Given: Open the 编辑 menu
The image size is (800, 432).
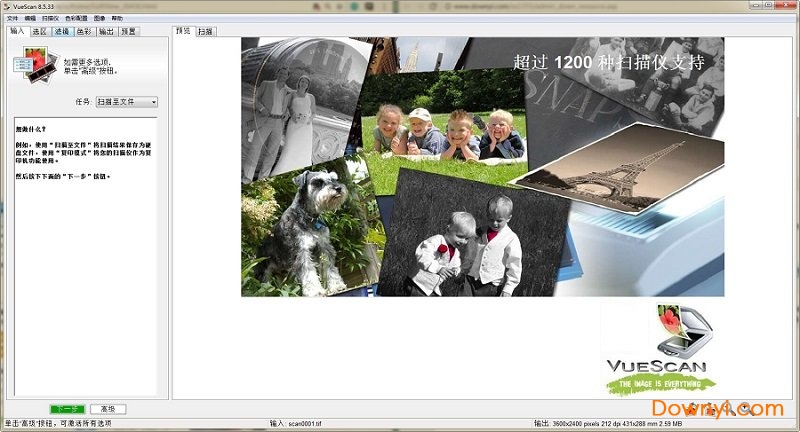Looking at the screenshot, I should click(30, 18).
